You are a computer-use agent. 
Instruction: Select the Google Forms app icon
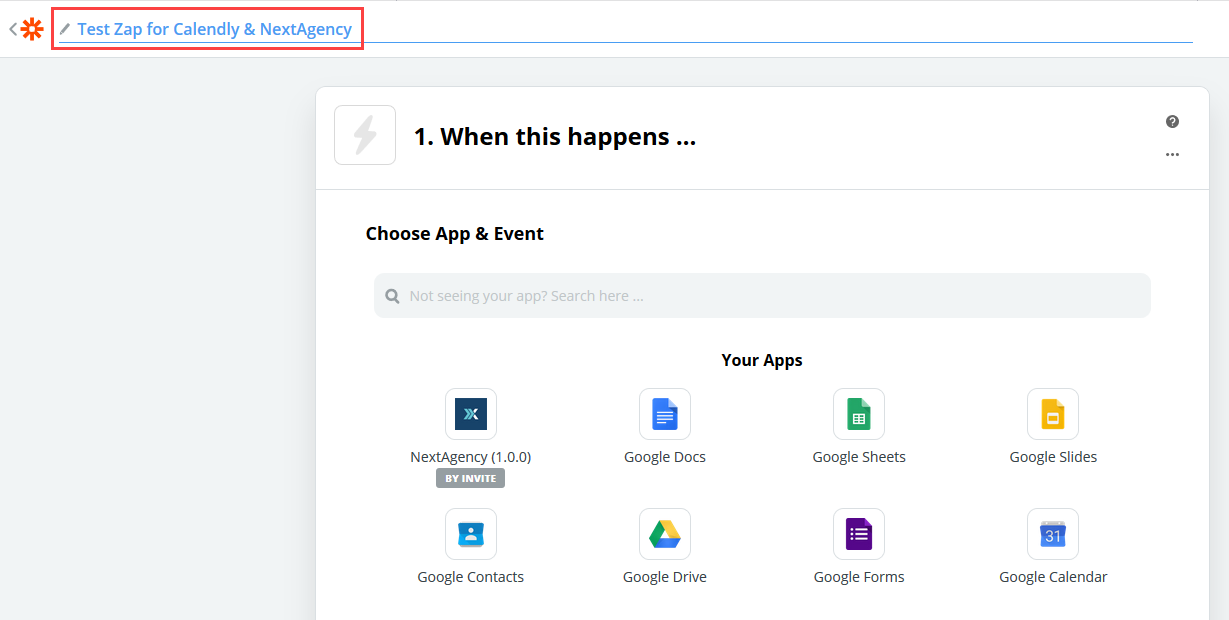point(859,534)
